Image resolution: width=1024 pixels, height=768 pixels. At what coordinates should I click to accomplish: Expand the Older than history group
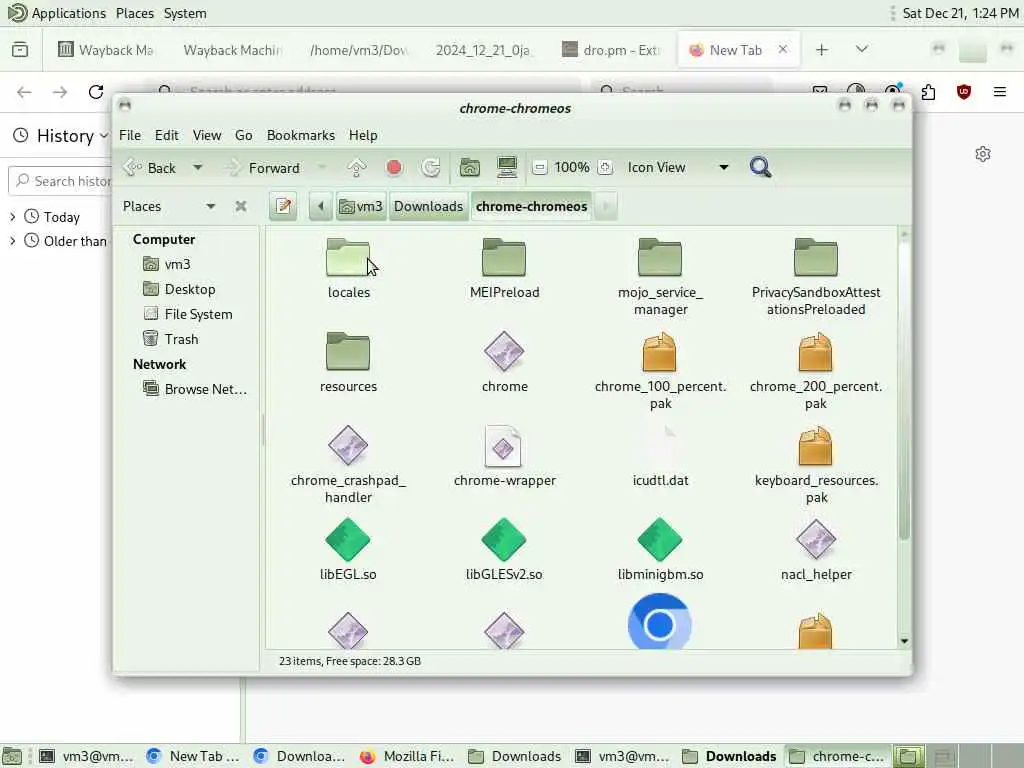tap(12, 241)
